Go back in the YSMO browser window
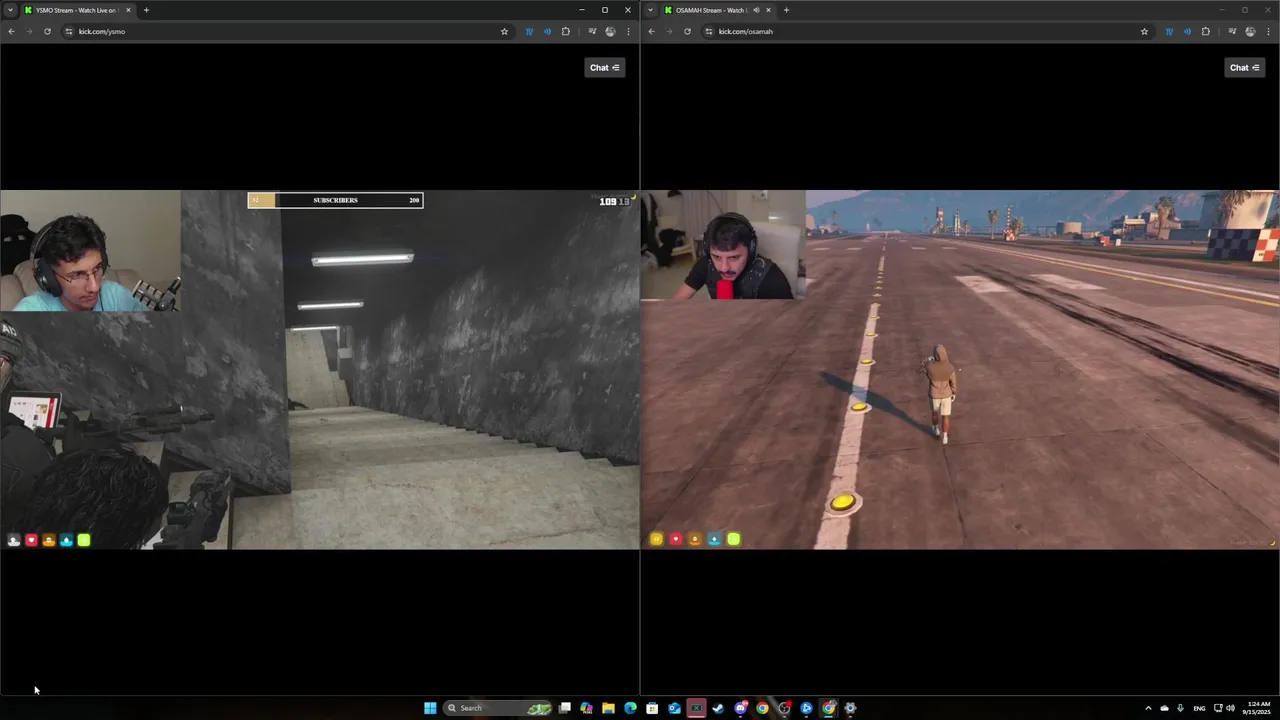 coord(11,31)
